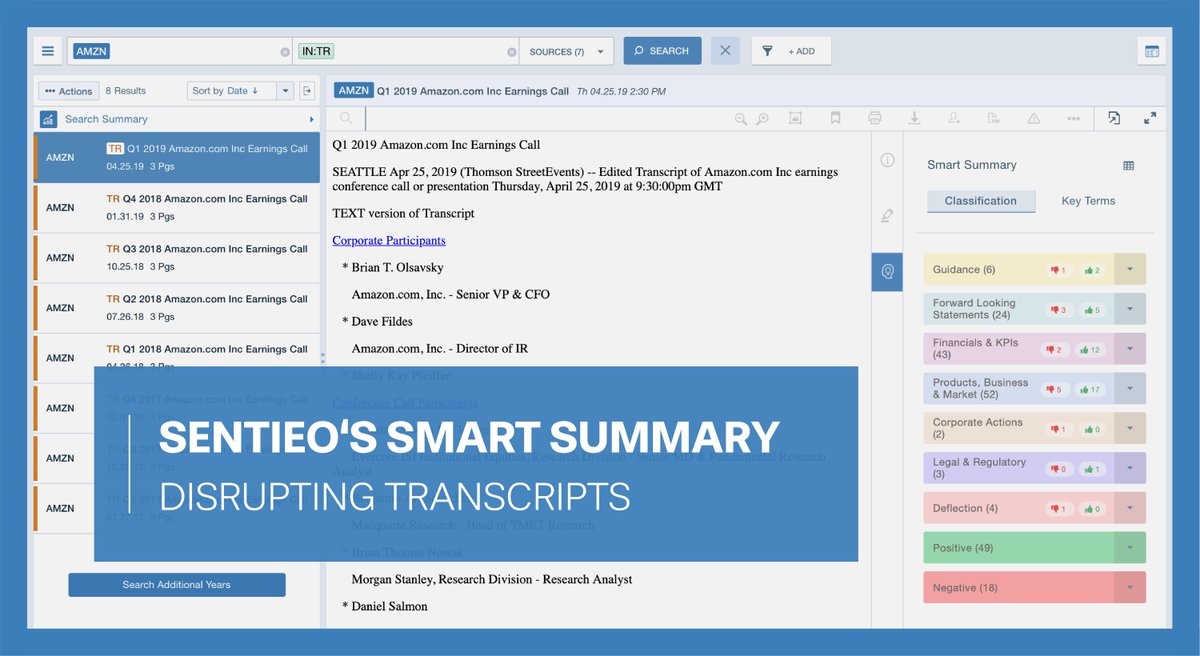The width and height of the screenshot is (1200, 656).
Task: Open the hamburger main menu
Action: point(47,51)
